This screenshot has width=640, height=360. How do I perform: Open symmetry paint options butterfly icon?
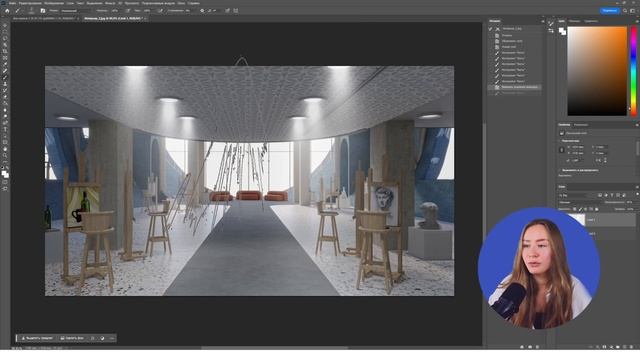click(236, 11)
